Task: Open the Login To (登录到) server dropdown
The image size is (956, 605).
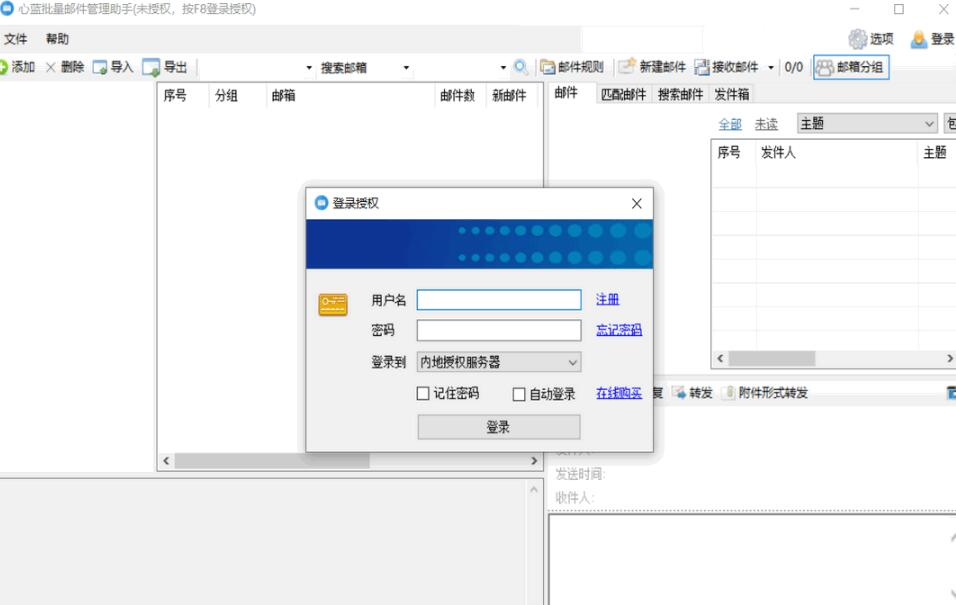Action: (499, 362)
